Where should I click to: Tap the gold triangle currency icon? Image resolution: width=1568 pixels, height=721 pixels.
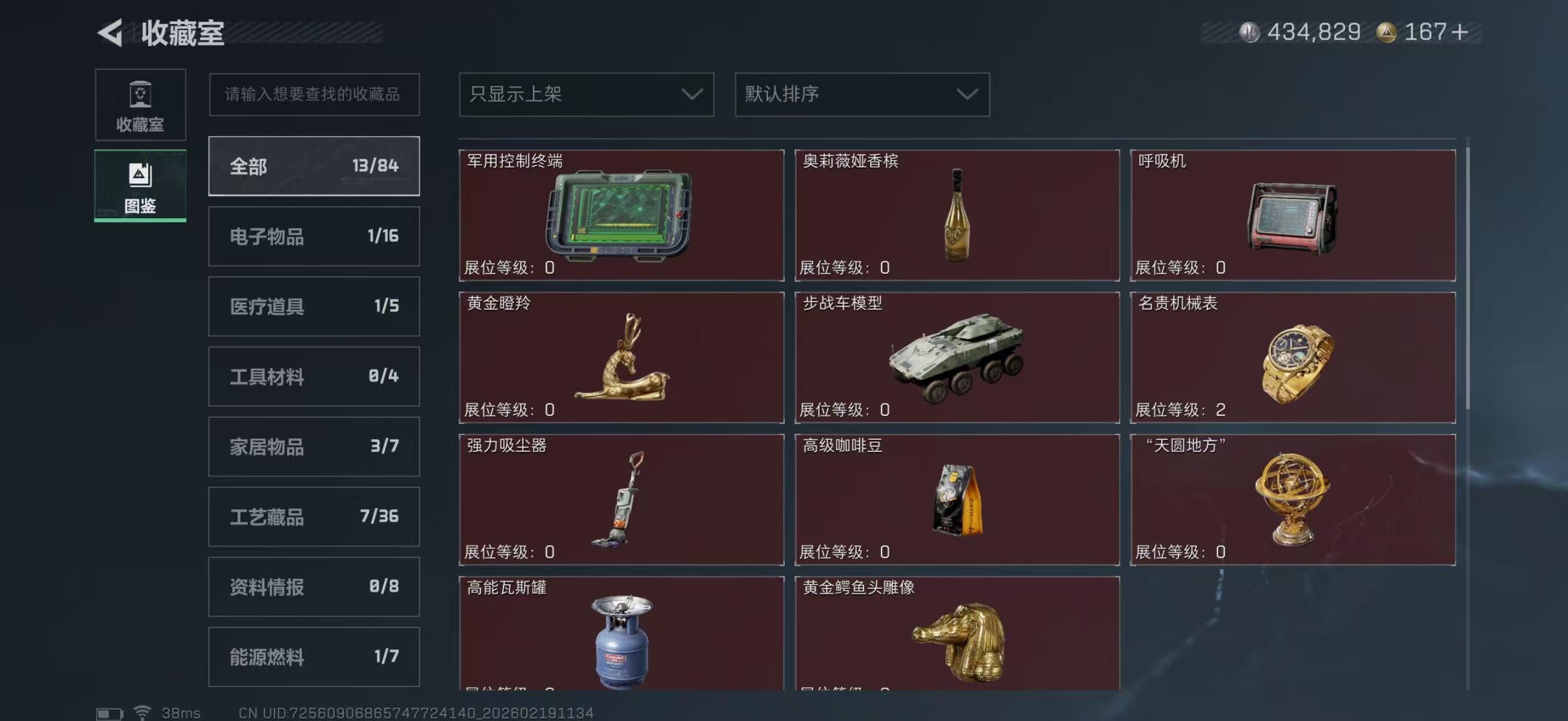tap(1386, 32)
